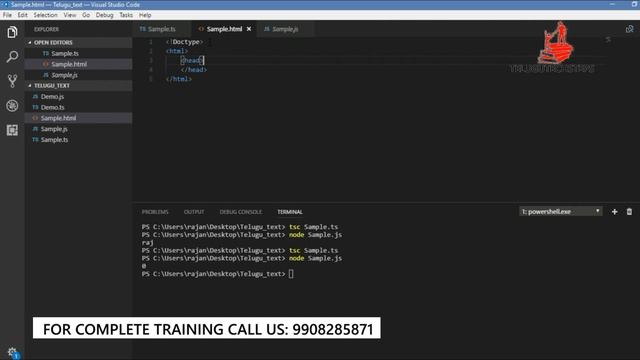
Task: Open the Manage gear icon
Action: pos(12,353)
